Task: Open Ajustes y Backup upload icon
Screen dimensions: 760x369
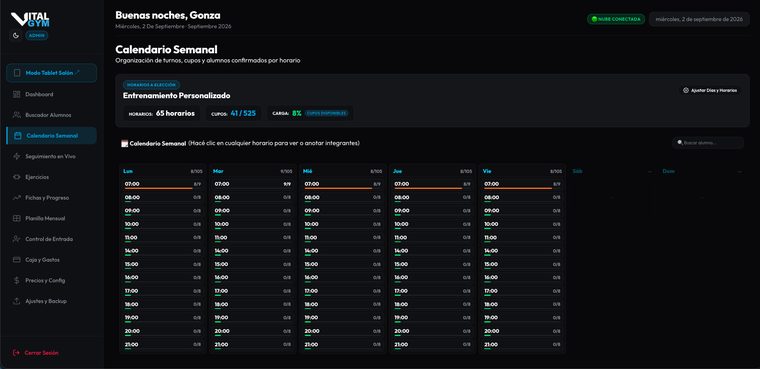Action: tap(16, 301)
